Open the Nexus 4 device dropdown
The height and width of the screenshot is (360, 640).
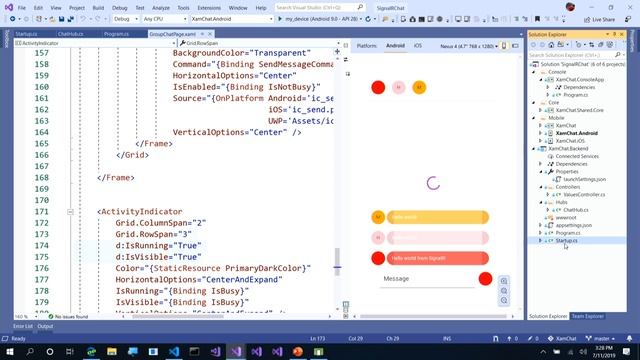pyautogui.click(x=469, y=46)
